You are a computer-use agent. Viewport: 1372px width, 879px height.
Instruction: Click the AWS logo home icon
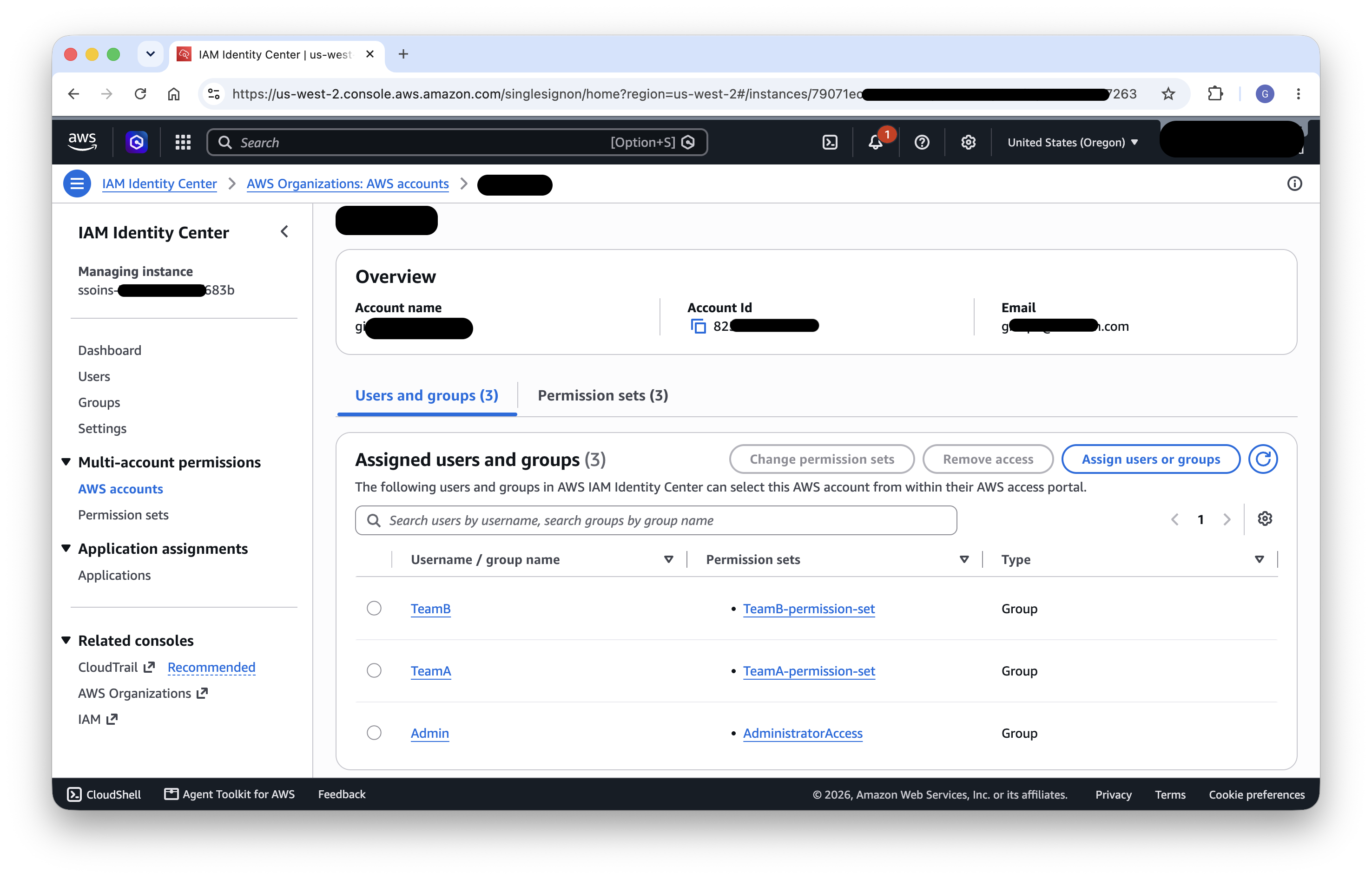(x=82, y=142)
